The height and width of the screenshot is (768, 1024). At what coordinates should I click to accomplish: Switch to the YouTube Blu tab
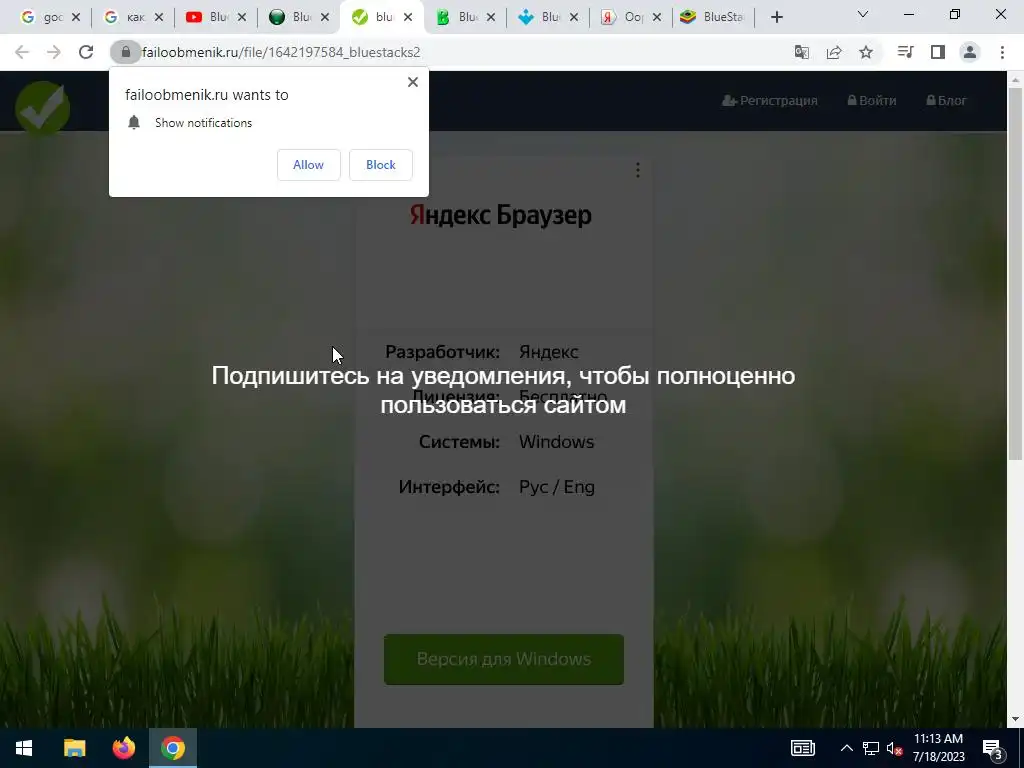[x=210, y=18]
